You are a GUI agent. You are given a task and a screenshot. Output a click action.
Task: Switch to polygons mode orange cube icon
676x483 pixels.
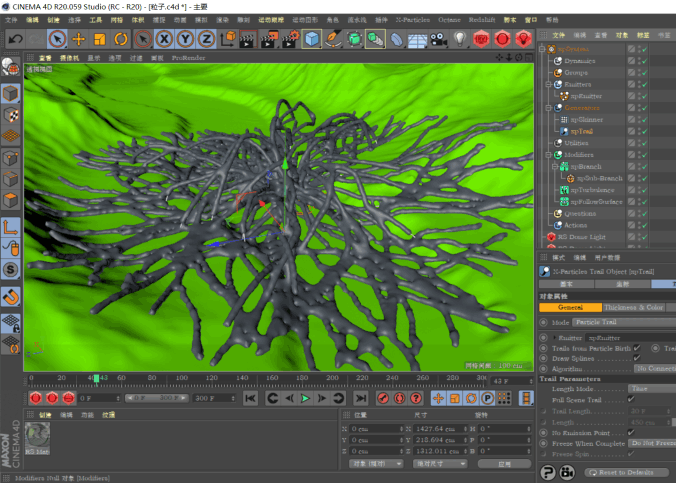(x=10, y=200)
